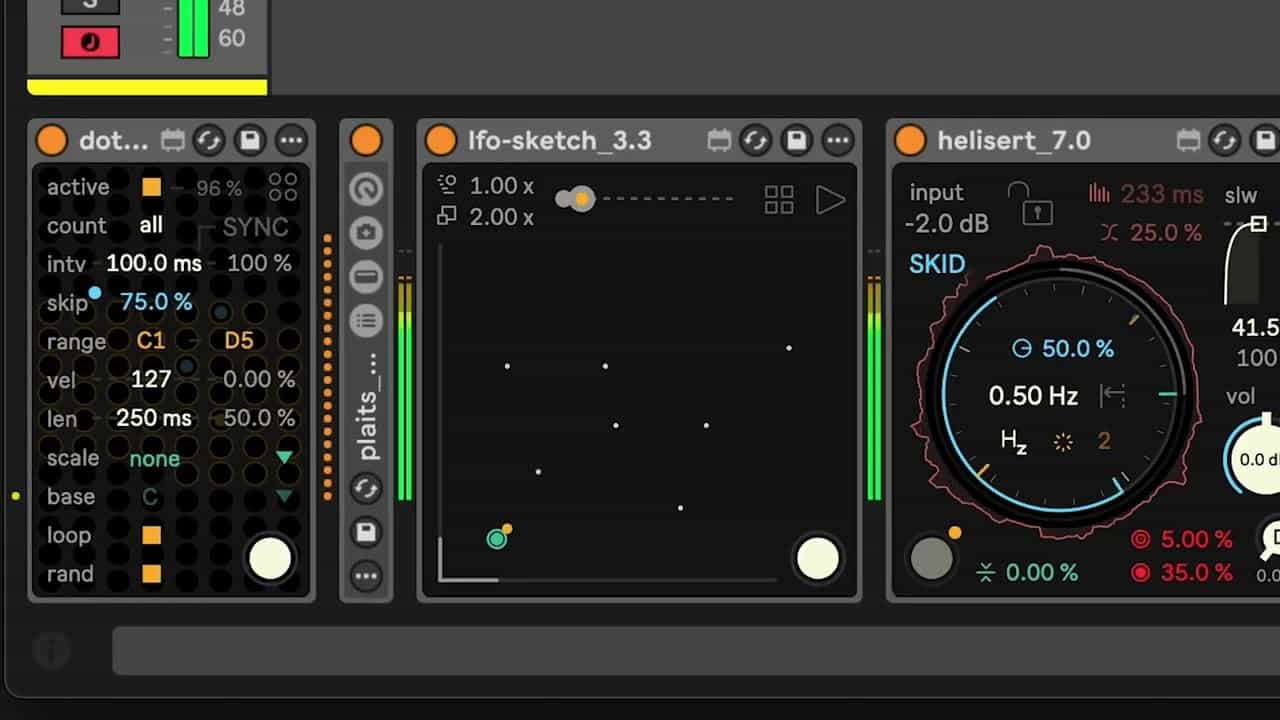Image resolution: width=1280 pixels, height=720 pixels.
Task: Click the lock icon beside helisert input
Action: point(1038,203)
